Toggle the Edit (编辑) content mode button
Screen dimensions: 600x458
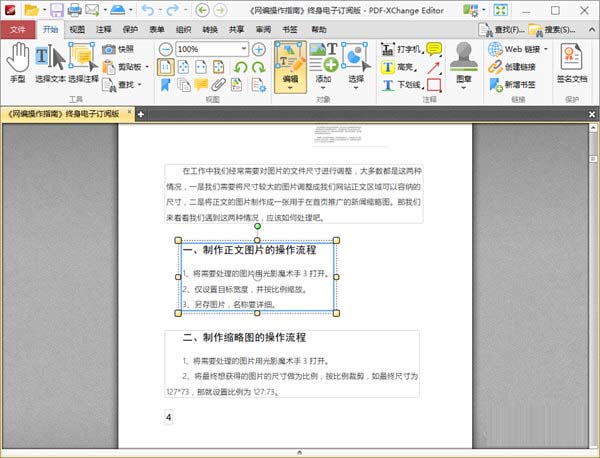289,62
